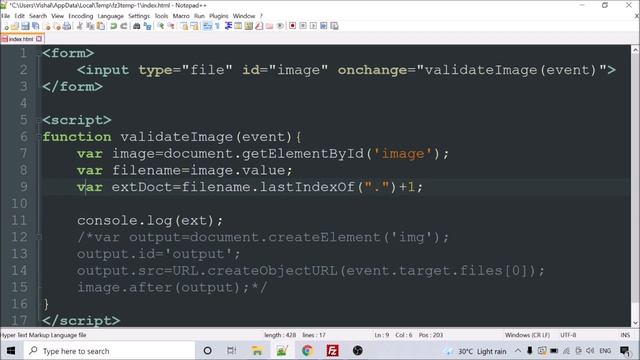This screenshot has width=640, height=360.
Task: Redo the edit via toolbar icon
Action: click(x=124, y=26)
